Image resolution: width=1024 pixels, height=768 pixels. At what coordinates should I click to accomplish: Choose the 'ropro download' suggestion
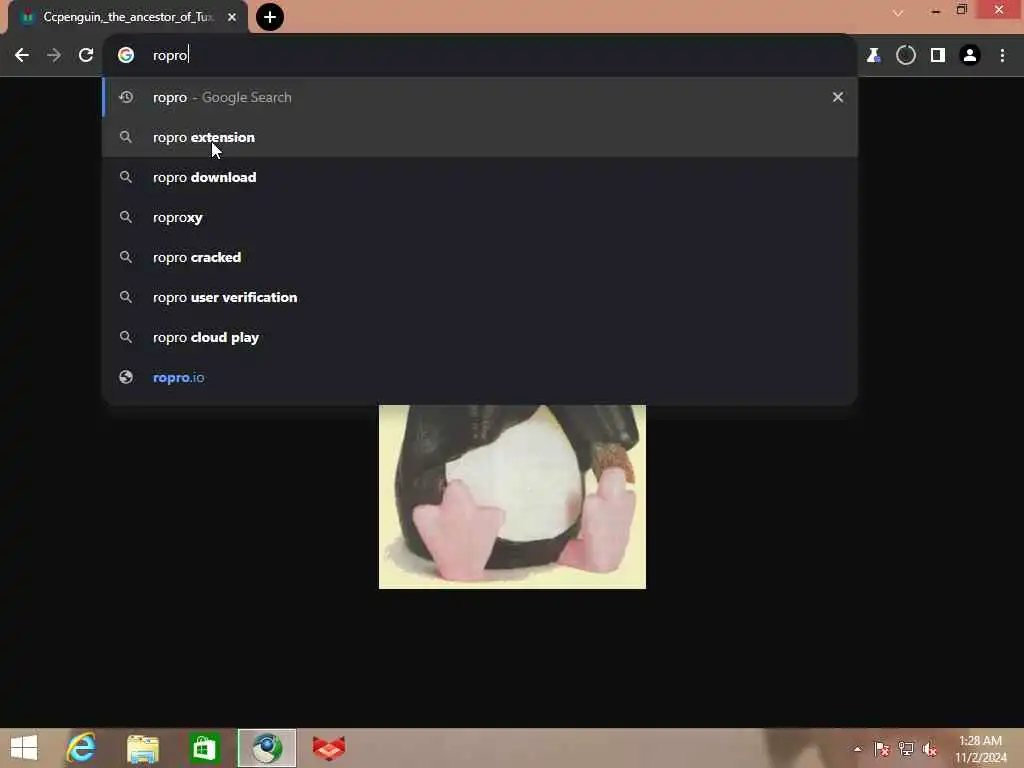pyautogui.click(x=480, y=177)
